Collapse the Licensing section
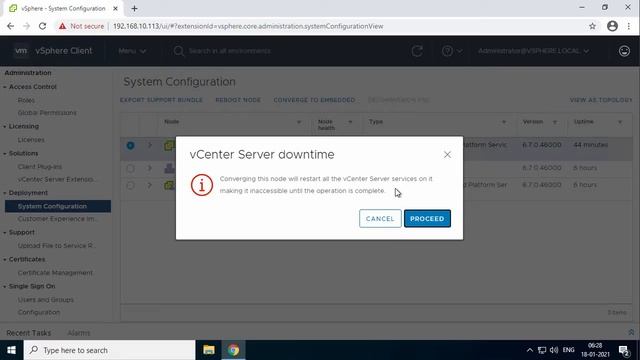The height and width of the screenshot is (360, 640). [x=5, y=127]
